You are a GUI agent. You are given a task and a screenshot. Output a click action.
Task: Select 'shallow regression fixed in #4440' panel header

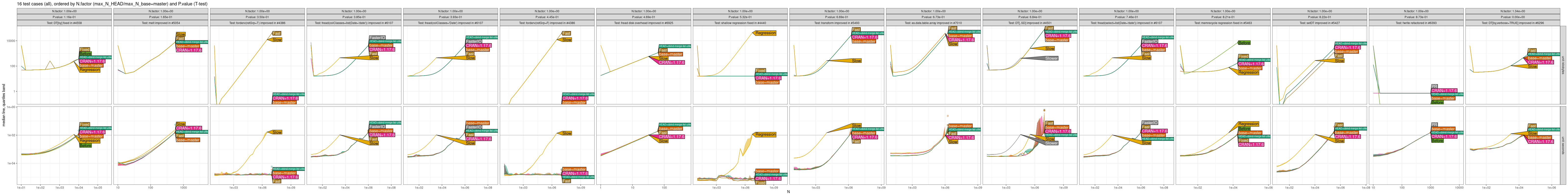740,23
